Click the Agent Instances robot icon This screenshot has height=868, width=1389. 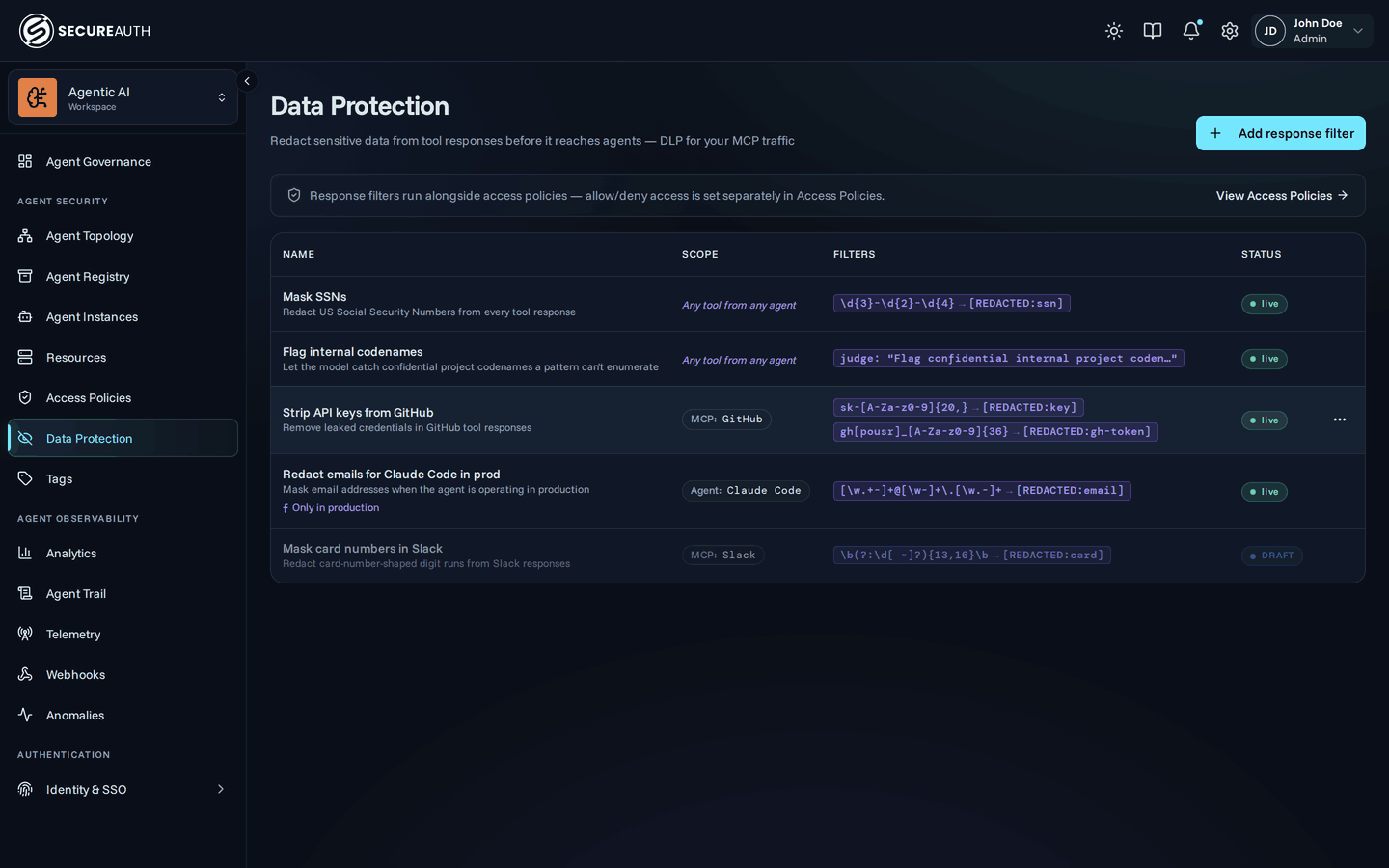click(x=25, y=316)
